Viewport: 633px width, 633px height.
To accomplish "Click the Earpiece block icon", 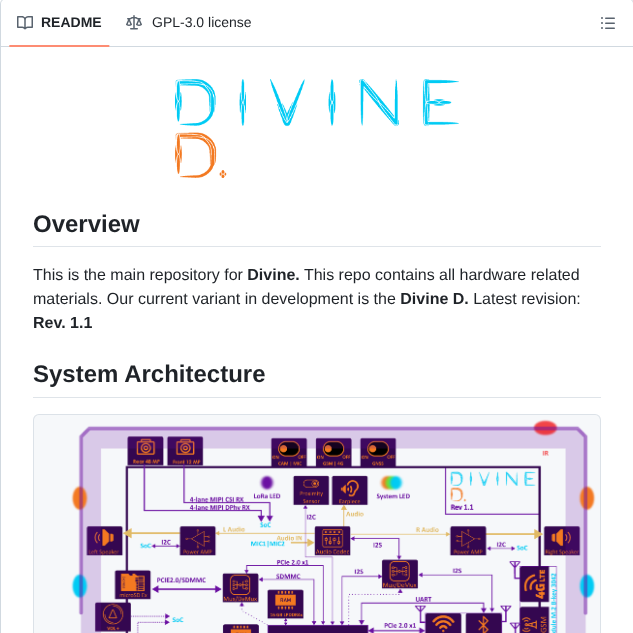I will click(x=350, y=490).
